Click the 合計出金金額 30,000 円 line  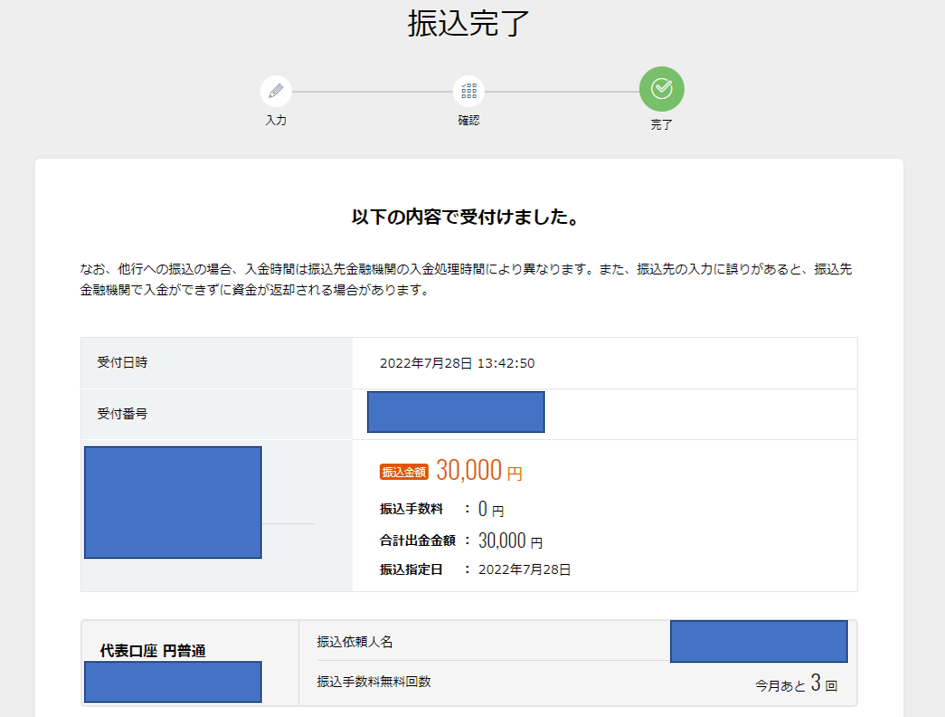click(x=461, y=541)
